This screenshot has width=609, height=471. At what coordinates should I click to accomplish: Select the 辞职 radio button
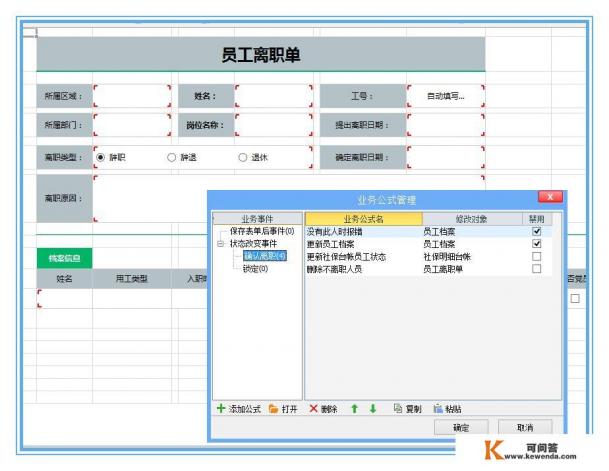click(101, 157)
